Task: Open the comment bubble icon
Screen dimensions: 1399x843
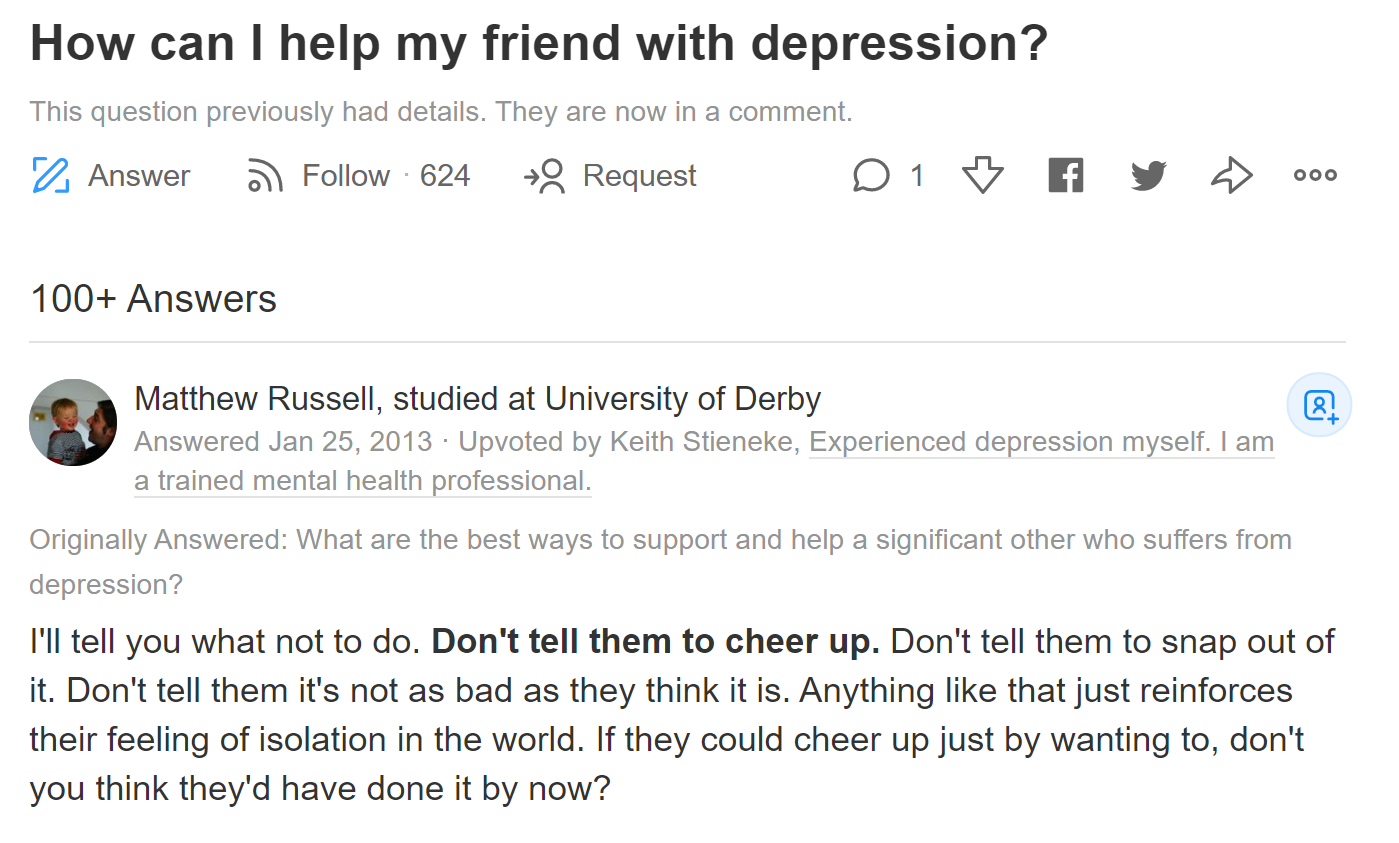Action: click(871, 176)
